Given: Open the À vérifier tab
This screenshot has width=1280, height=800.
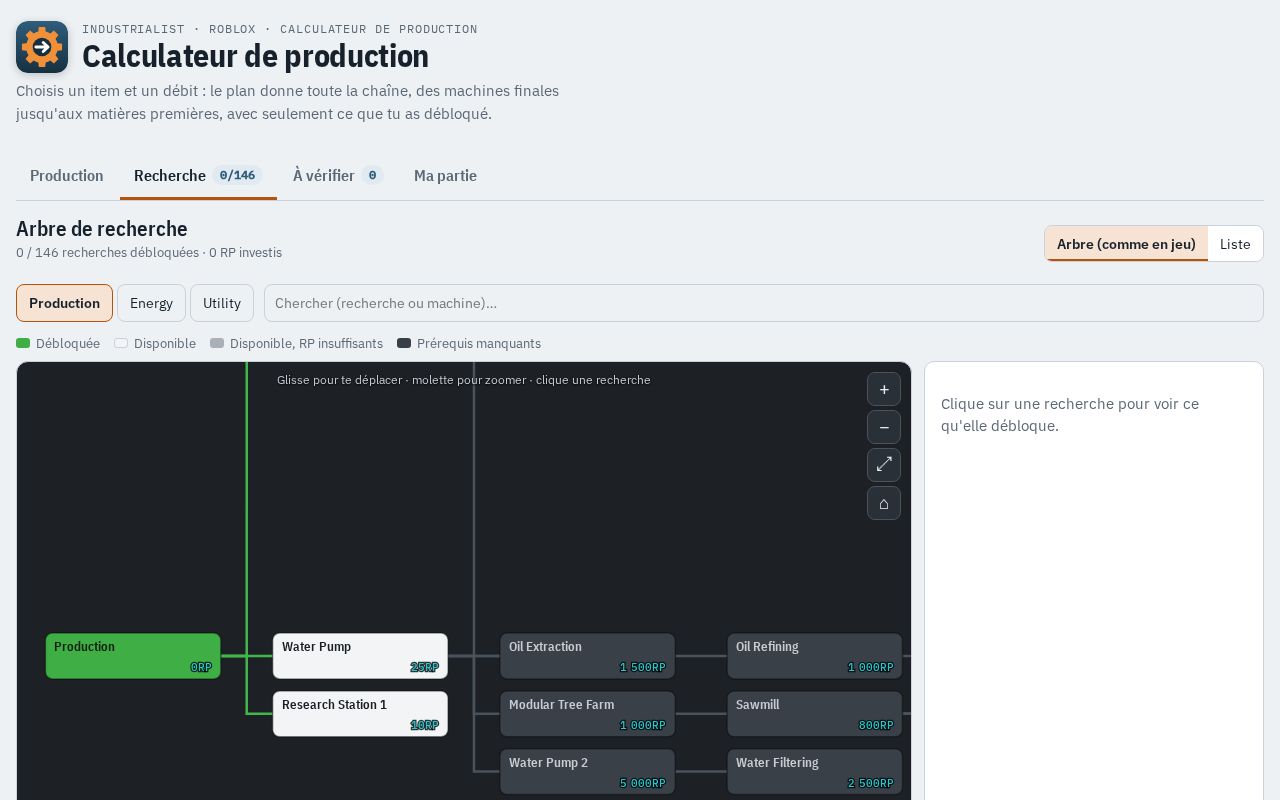Looking at the screenshot, I should 338,176.
